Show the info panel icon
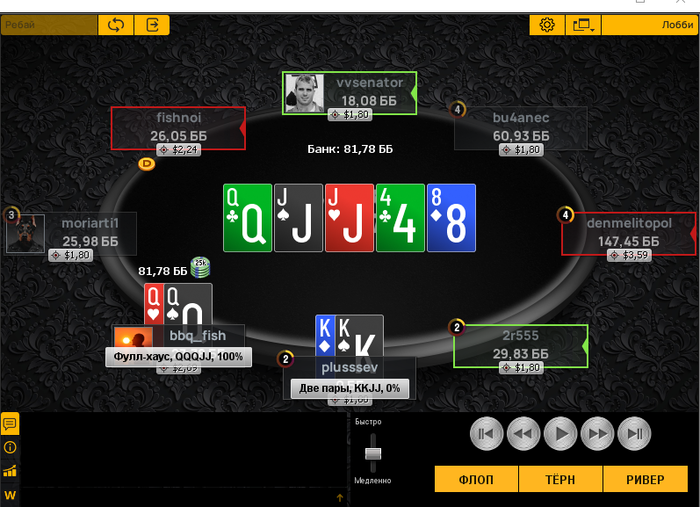Screen dimensions: 700x507 click(10, 447)
